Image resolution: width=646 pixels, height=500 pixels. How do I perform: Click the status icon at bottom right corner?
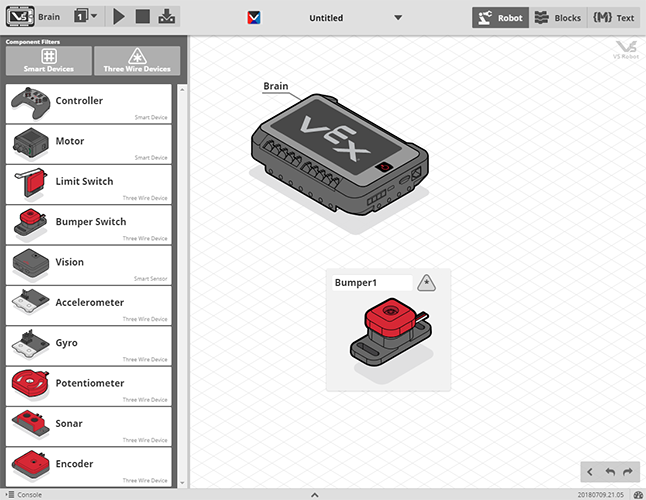tap(638, 495)
